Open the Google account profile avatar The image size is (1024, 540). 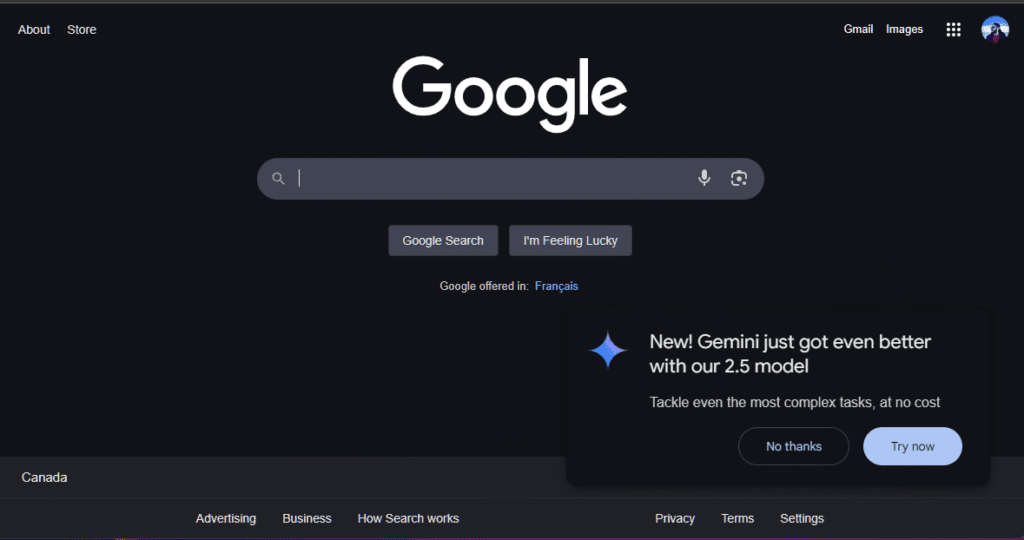[995, 29]
